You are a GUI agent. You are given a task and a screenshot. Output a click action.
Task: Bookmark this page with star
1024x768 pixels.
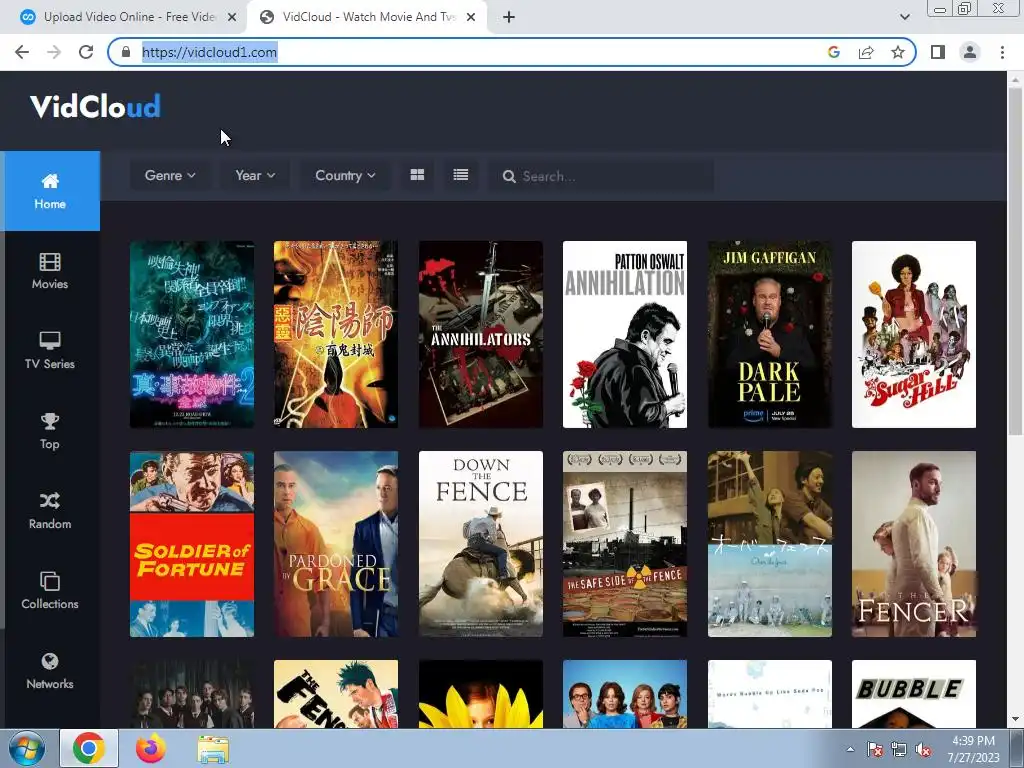point(898,52)
